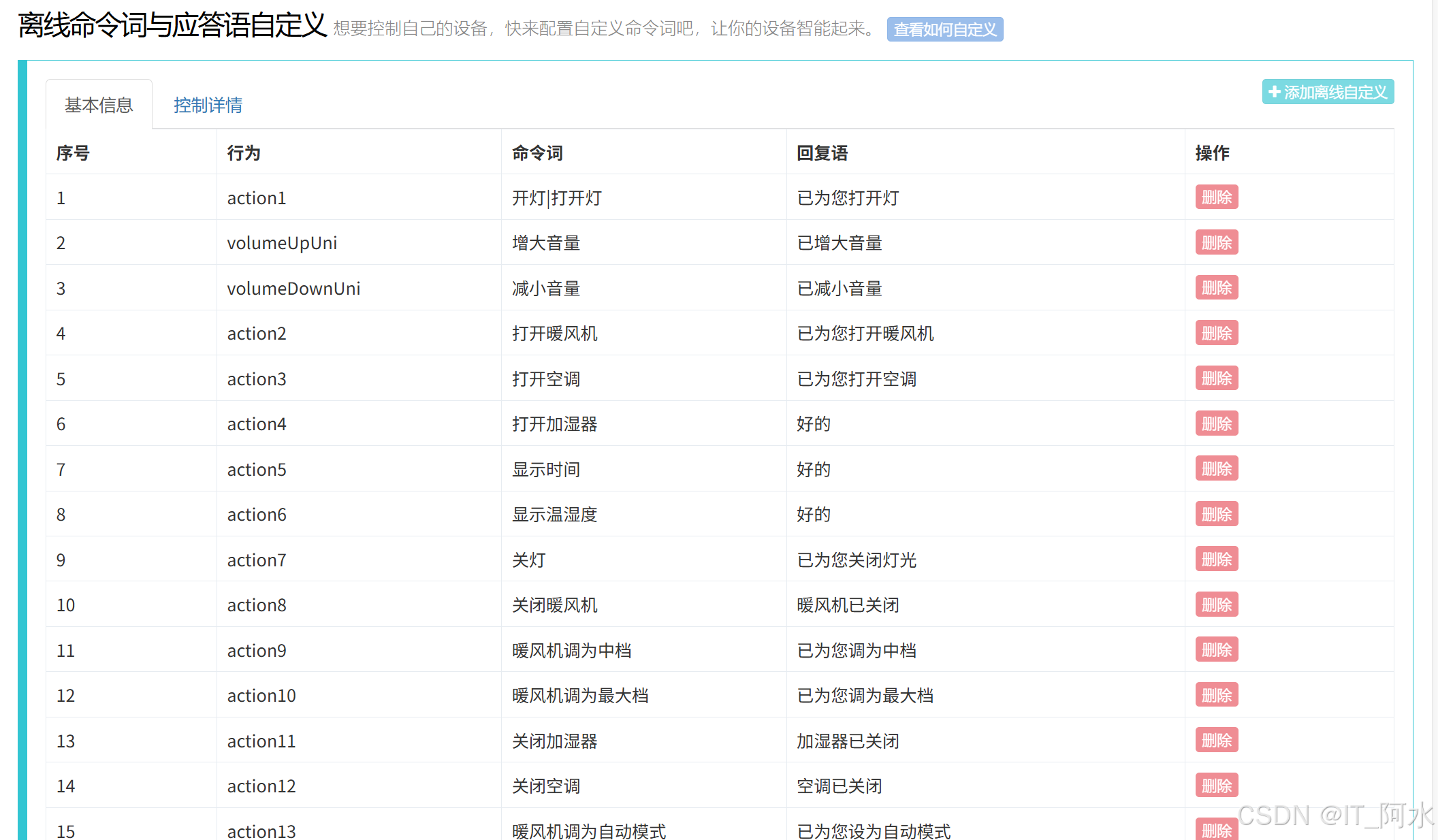Click the 开灯|打开灯 command word cell

pos(556,198)
